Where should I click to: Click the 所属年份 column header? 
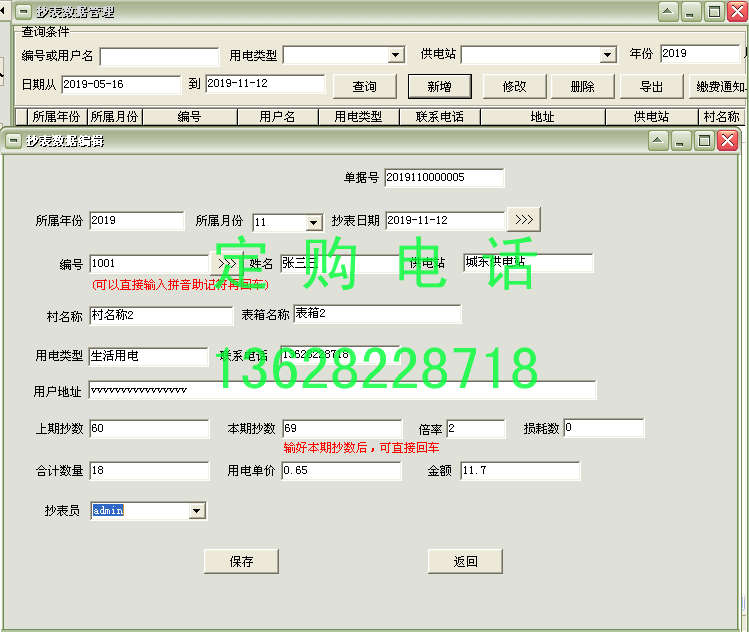[x=56, y=117]
